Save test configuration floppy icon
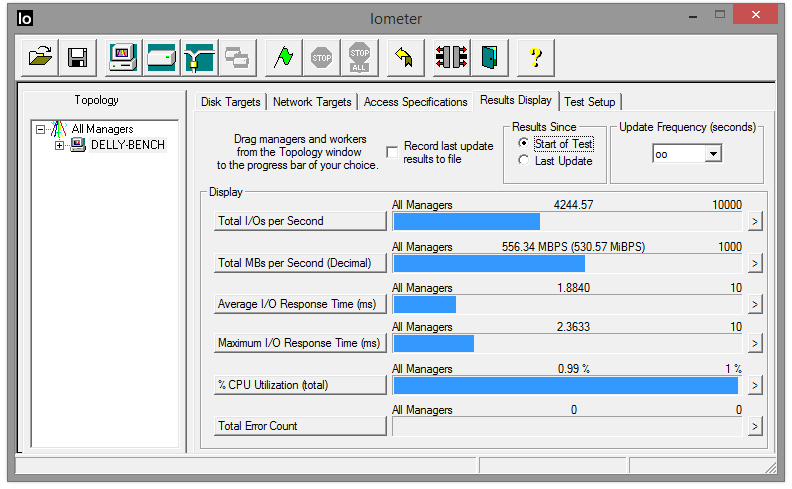 (77, 57)
